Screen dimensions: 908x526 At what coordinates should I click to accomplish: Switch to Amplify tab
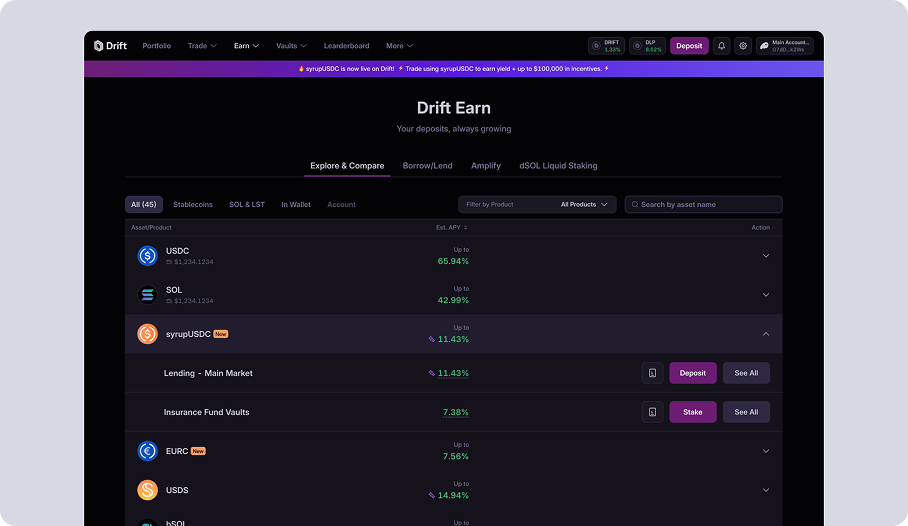pyautogui.click(x=486, y=166)
